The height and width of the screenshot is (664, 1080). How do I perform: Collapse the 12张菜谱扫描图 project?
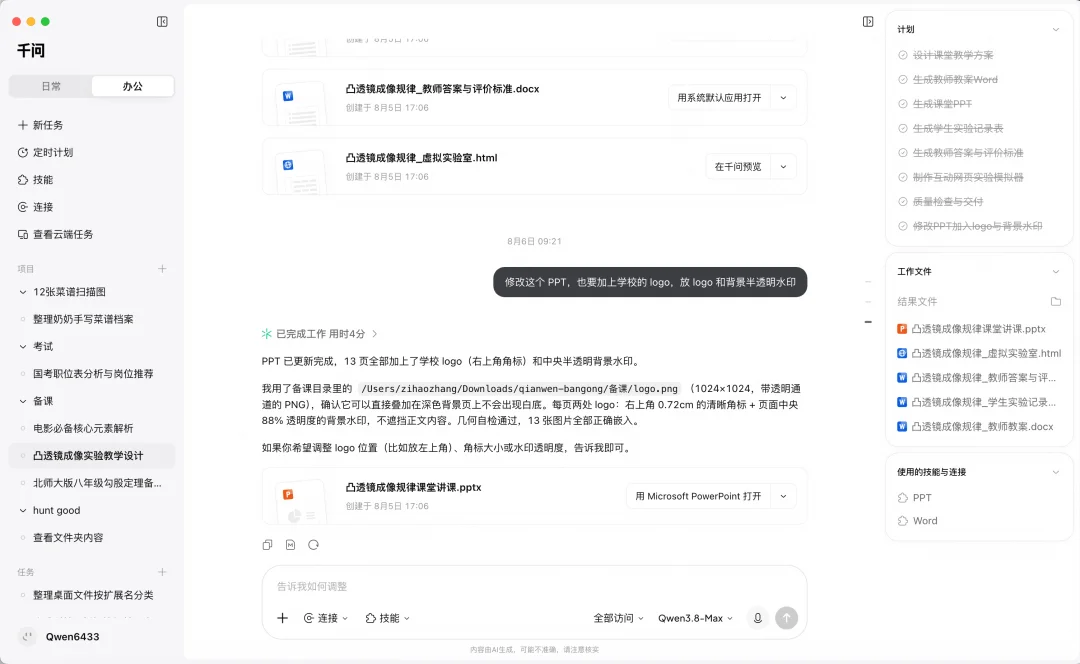pyautogui.click(x=23, y=292)
